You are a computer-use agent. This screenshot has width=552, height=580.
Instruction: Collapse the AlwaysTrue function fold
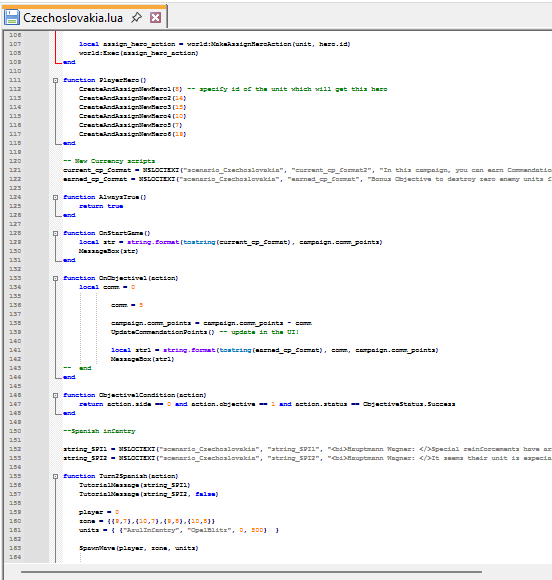tap(55, 198)
